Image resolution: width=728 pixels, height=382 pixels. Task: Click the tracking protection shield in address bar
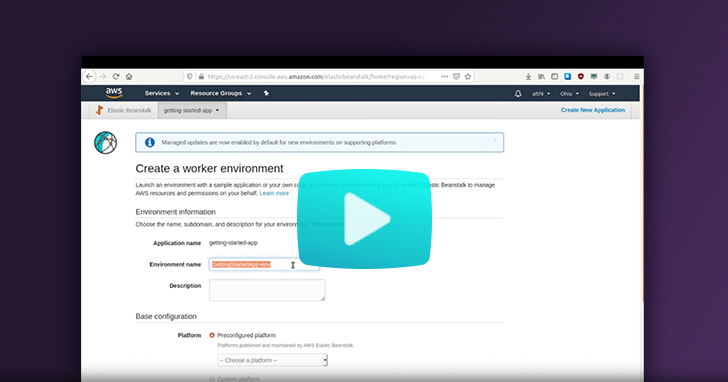coord(189,77)
